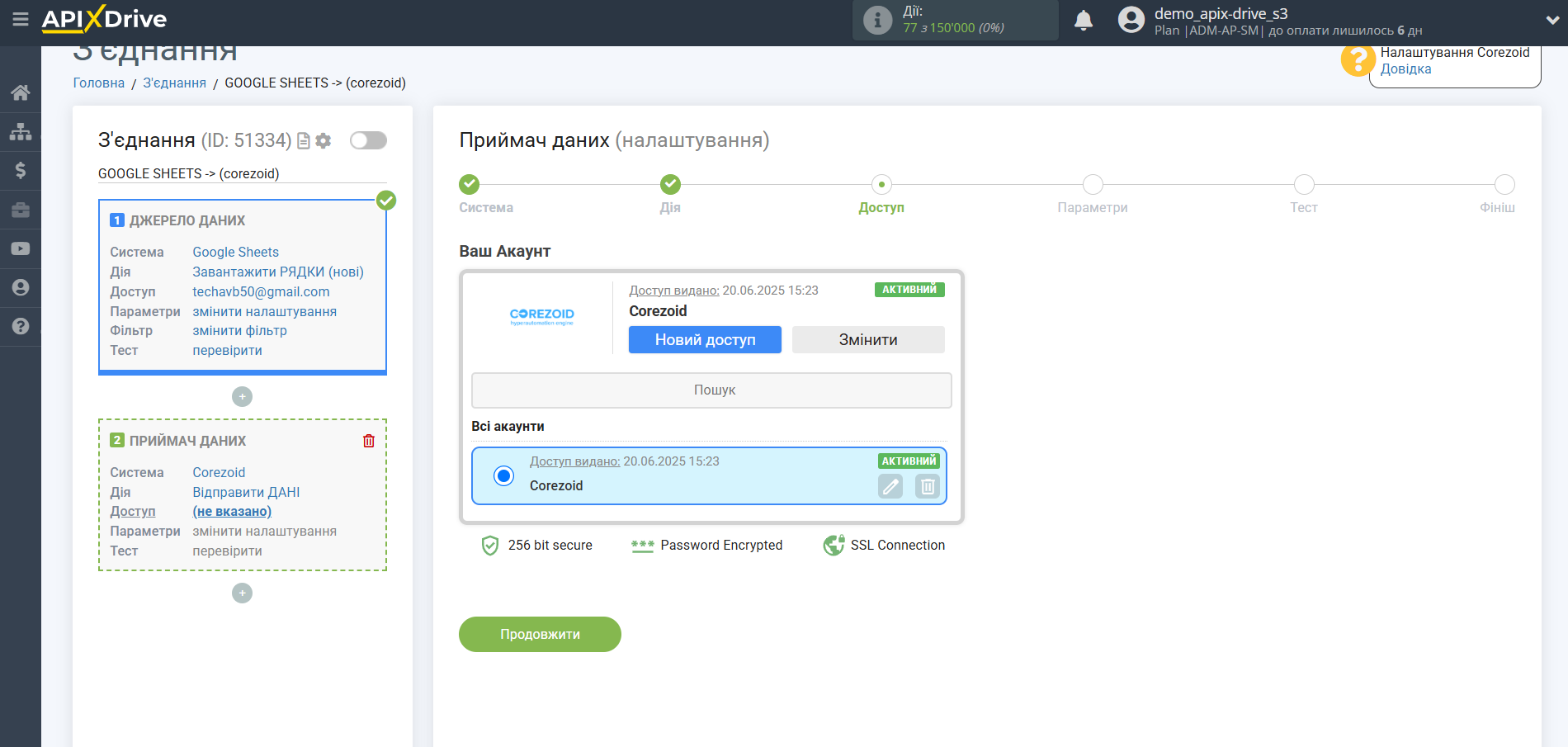This screenshot has height=747, width=1568.
Task: Add a step after data receiver
Action: tap(242, 593)
